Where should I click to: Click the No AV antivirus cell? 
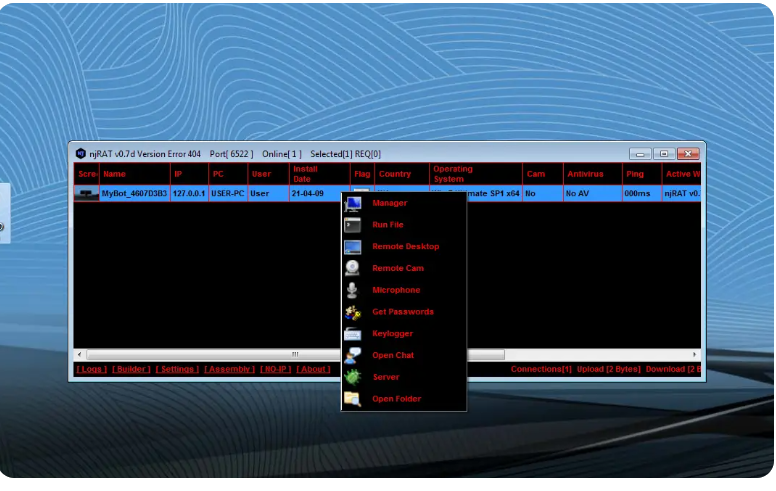tap(593, 194)
